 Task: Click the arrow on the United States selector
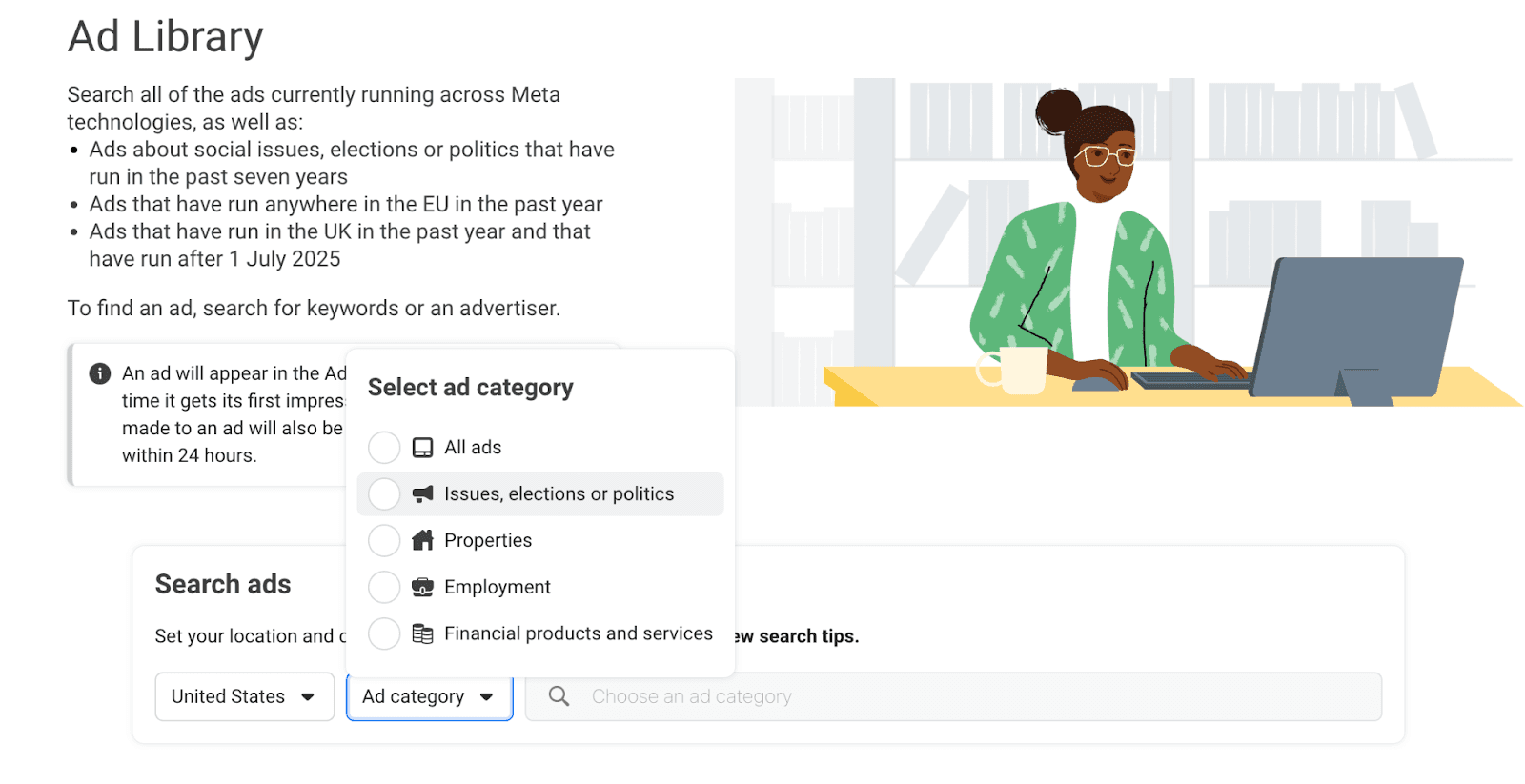[308, 696]
